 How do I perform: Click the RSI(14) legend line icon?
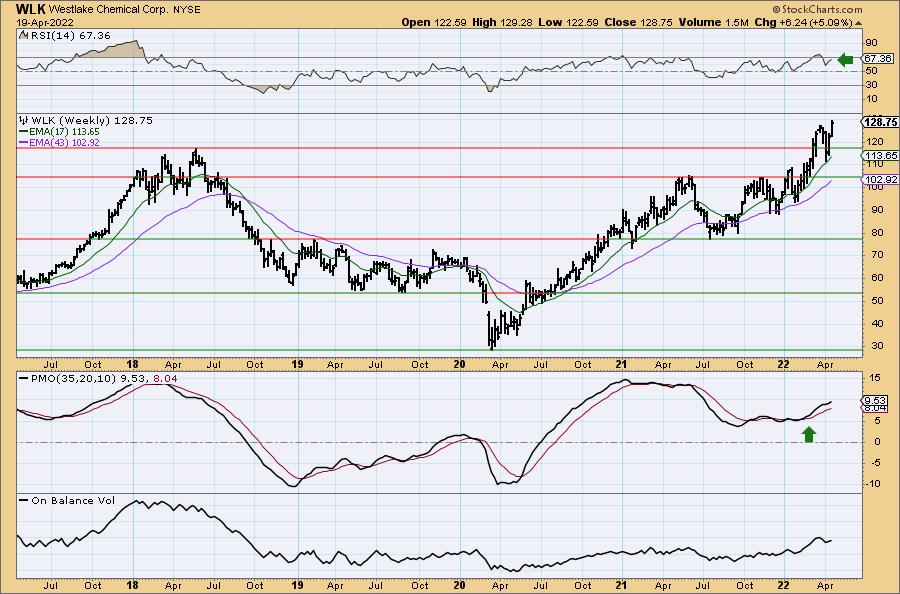pyautogui.click(x=22, y=35)
